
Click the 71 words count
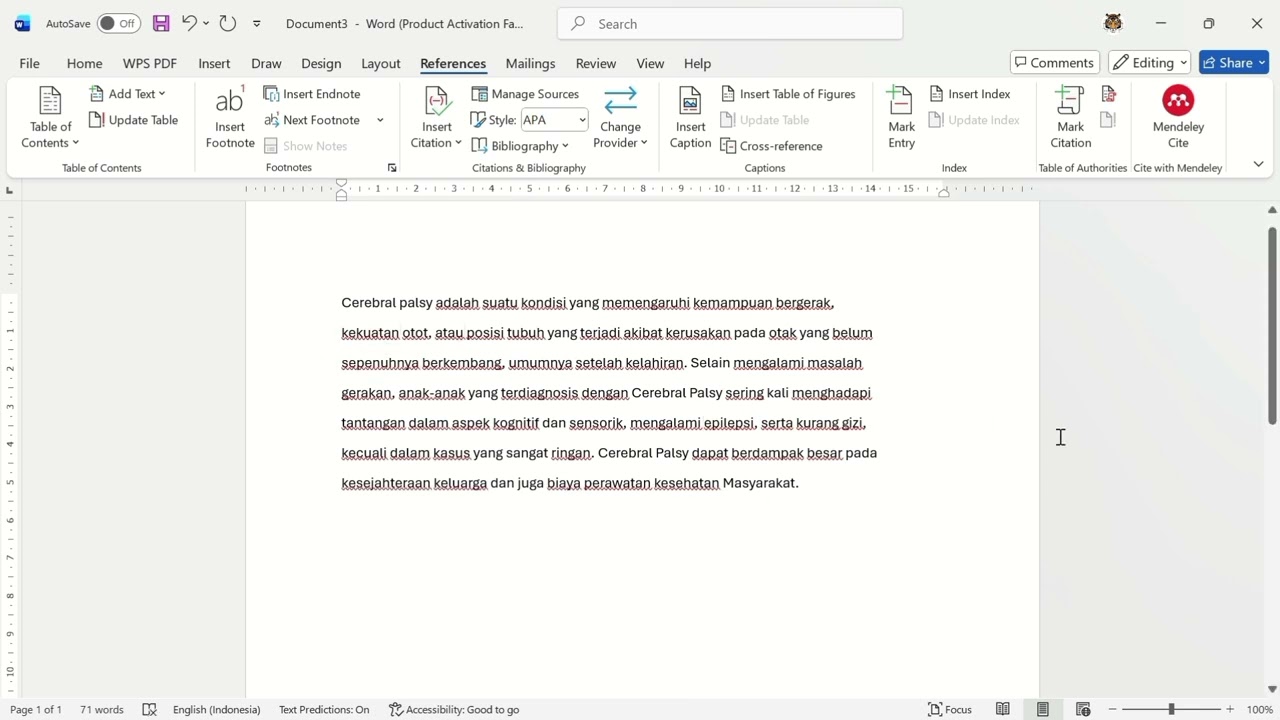(x=102, y=709)
